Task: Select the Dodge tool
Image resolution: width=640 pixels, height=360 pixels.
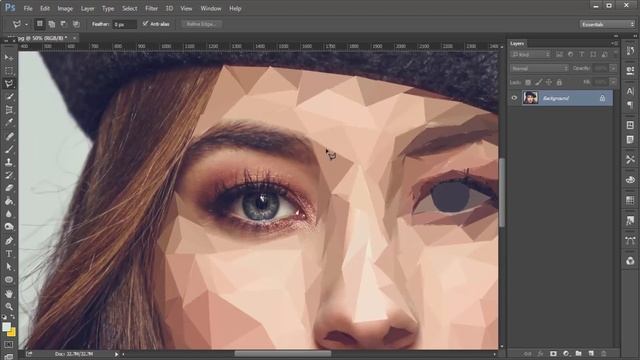Action: pos(9,227)
